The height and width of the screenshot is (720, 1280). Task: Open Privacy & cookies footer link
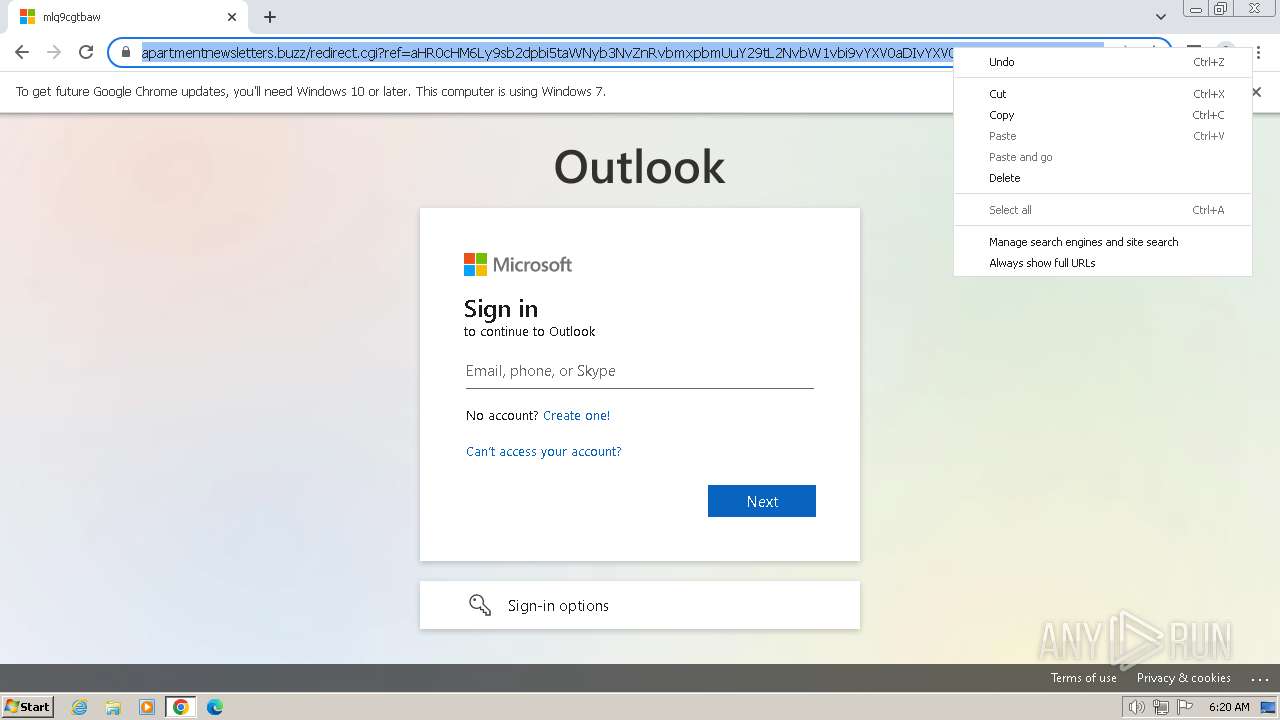(x=1183, y=678)
